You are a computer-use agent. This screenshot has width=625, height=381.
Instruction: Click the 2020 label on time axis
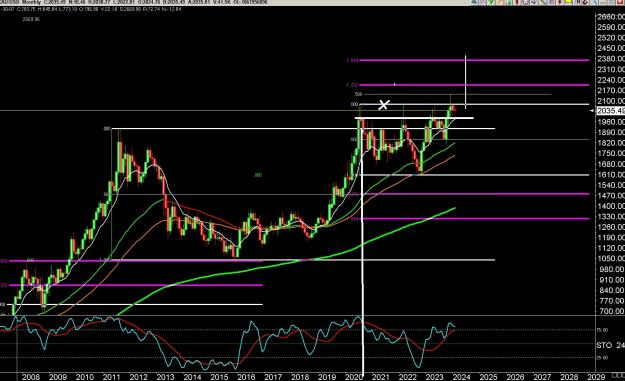[x=353, y=377]
